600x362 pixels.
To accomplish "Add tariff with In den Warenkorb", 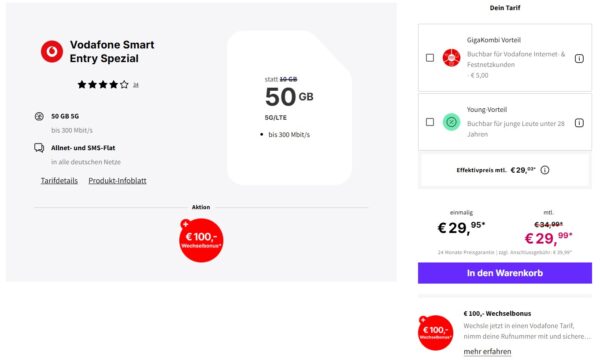I will (x=505, y=273).
